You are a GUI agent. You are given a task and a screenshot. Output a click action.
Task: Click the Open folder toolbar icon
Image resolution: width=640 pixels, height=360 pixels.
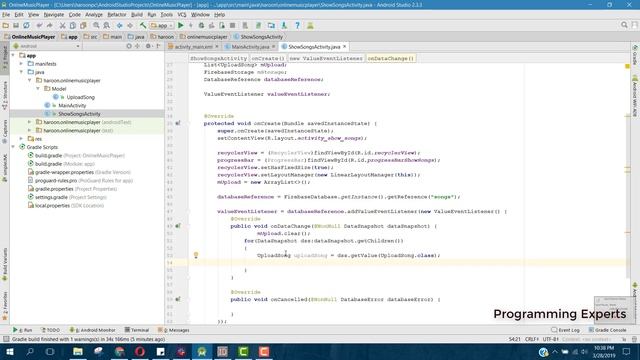click(5, 25)
